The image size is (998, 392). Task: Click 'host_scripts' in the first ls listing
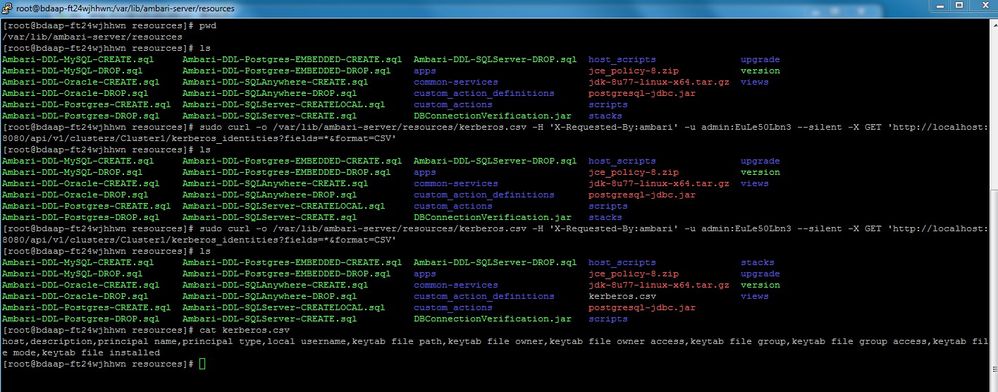[622, 60]
